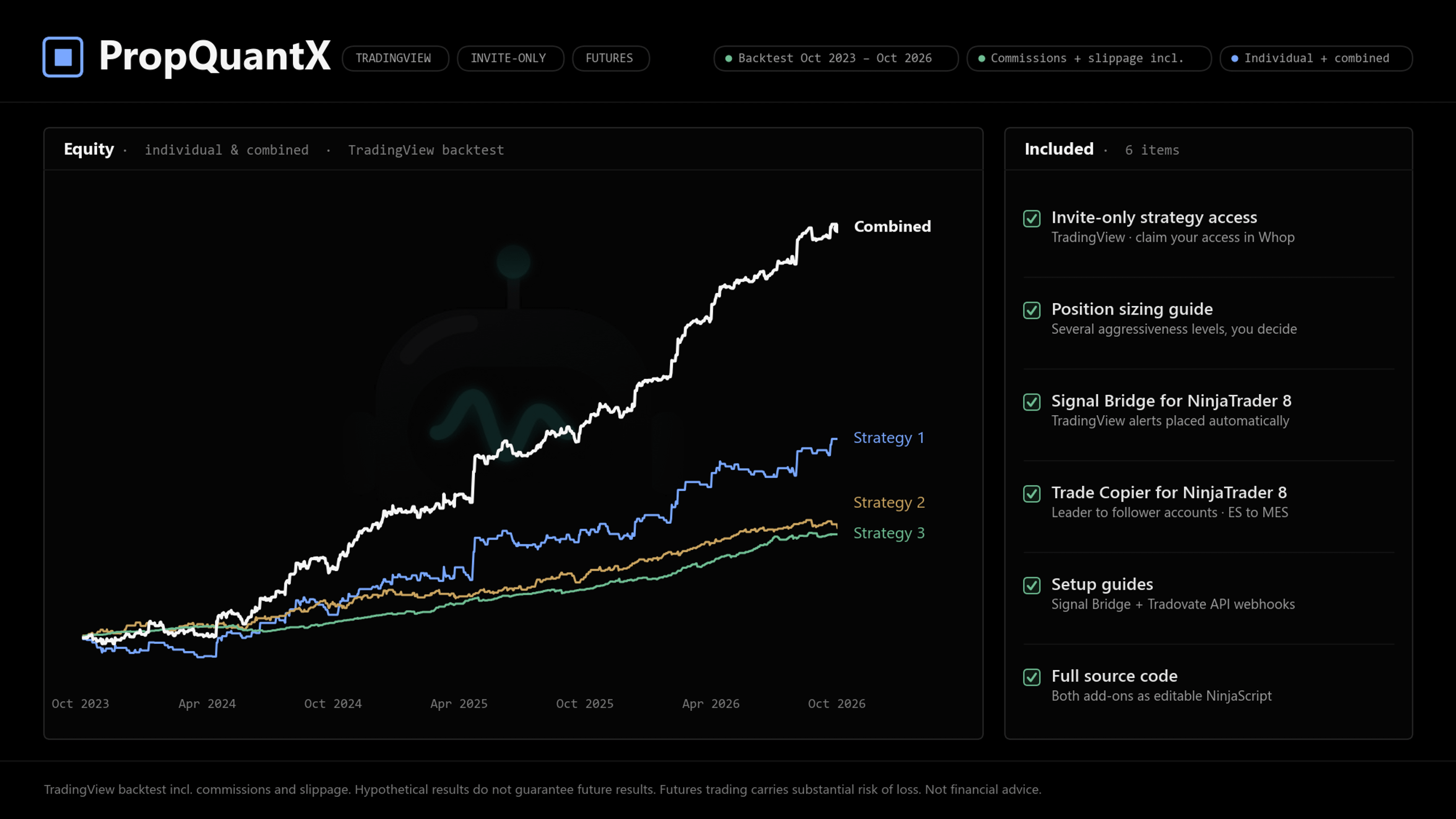Click the Strategy 1 chart label

pyautogui.click(x=889, y=438)
